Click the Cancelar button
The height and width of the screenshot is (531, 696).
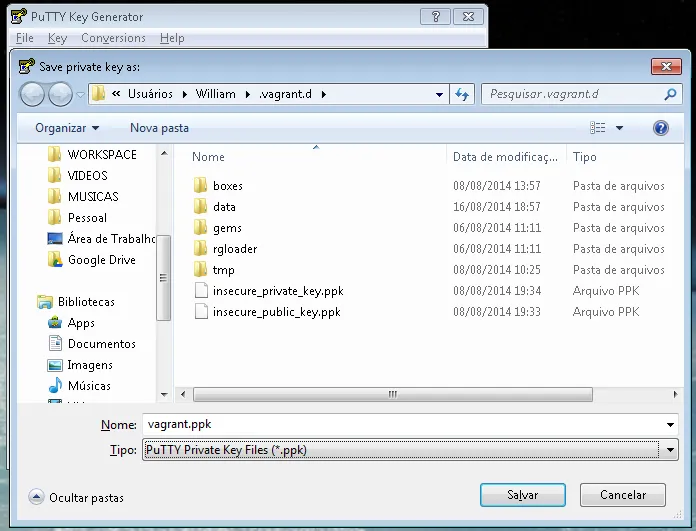[x=622, y=495]
